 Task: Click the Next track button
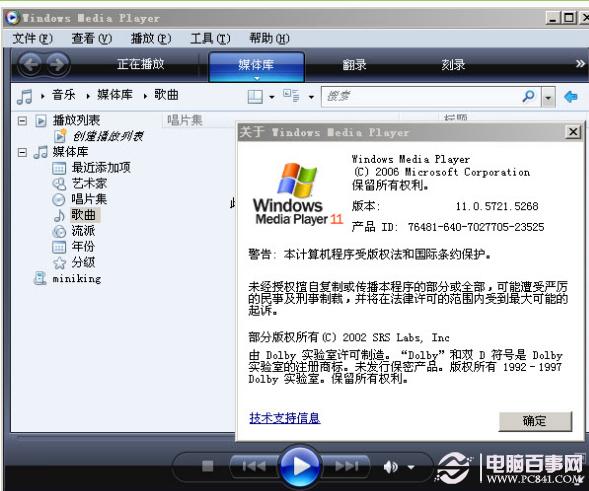346,466
